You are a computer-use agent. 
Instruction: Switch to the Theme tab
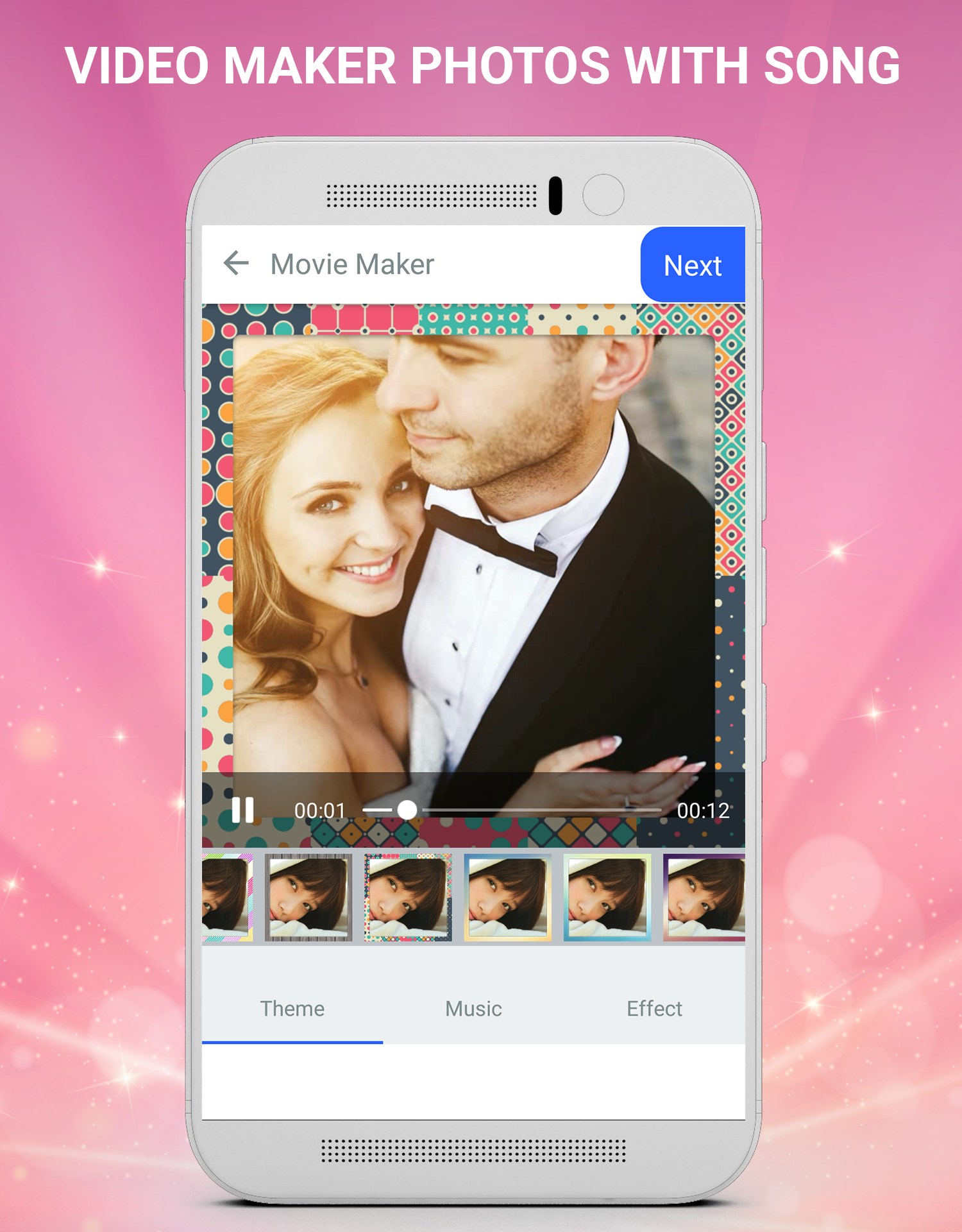[x=292, y=1009]
